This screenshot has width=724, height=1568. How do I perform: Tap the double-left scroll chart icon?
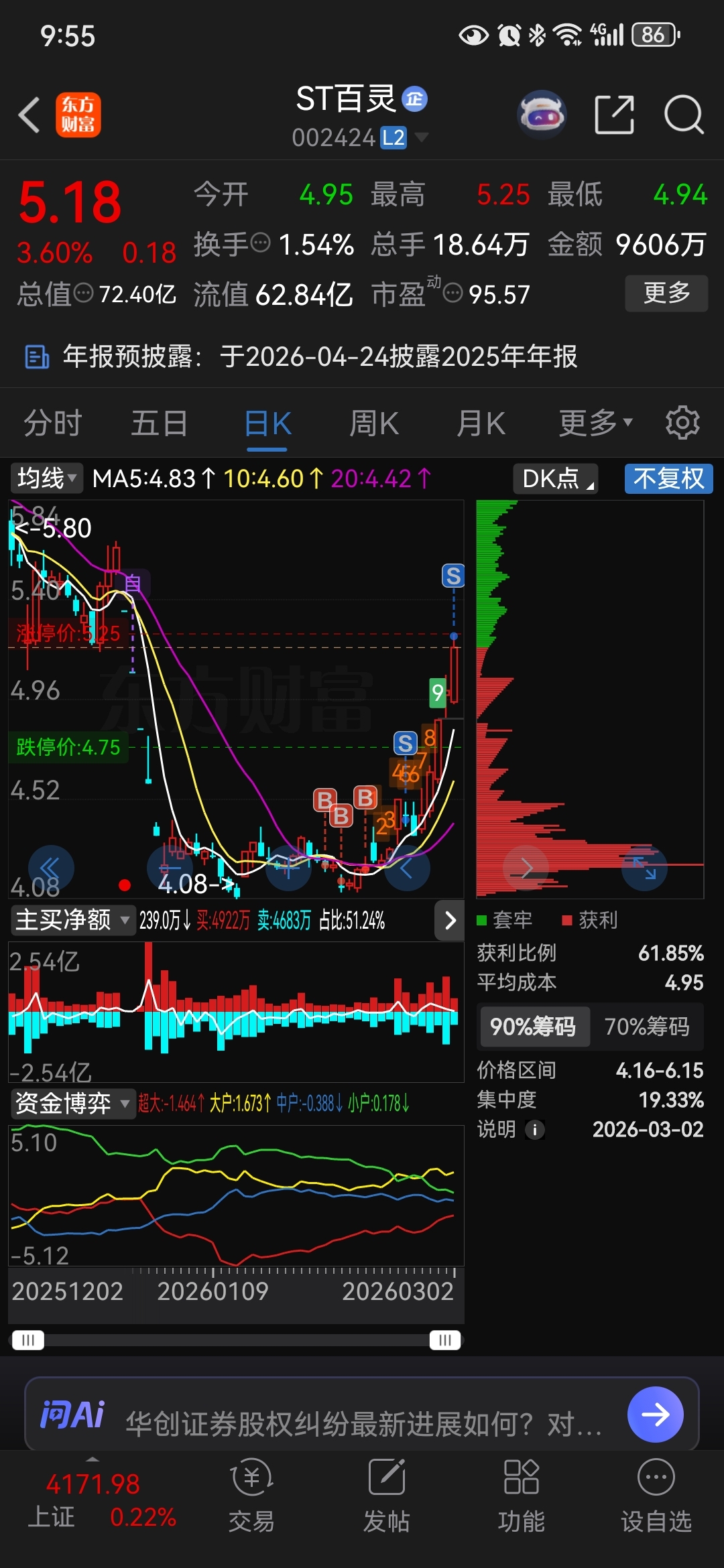[x=51, y=868]
